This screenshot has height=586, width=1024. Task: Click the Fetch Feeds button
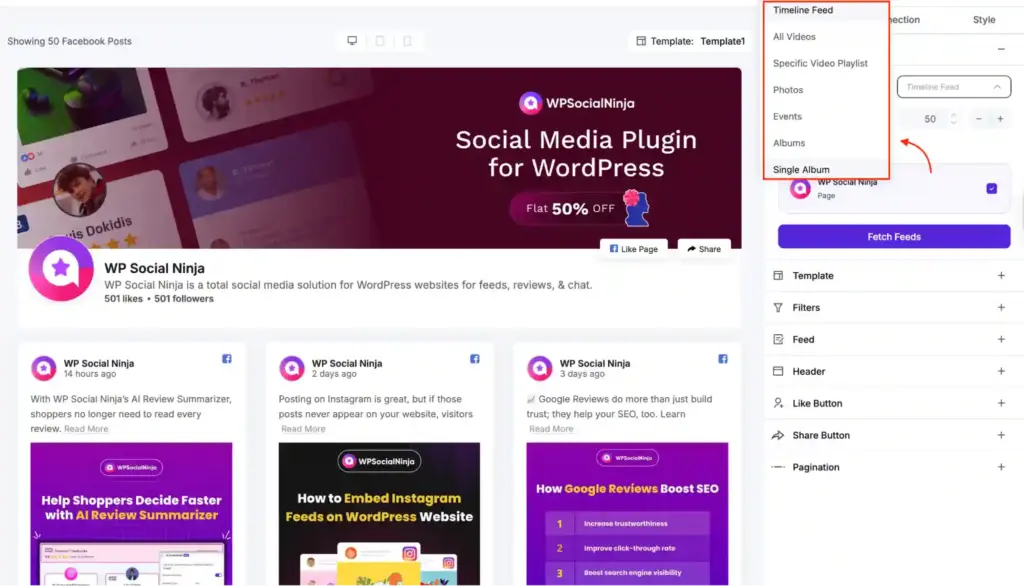click(893, 235)
